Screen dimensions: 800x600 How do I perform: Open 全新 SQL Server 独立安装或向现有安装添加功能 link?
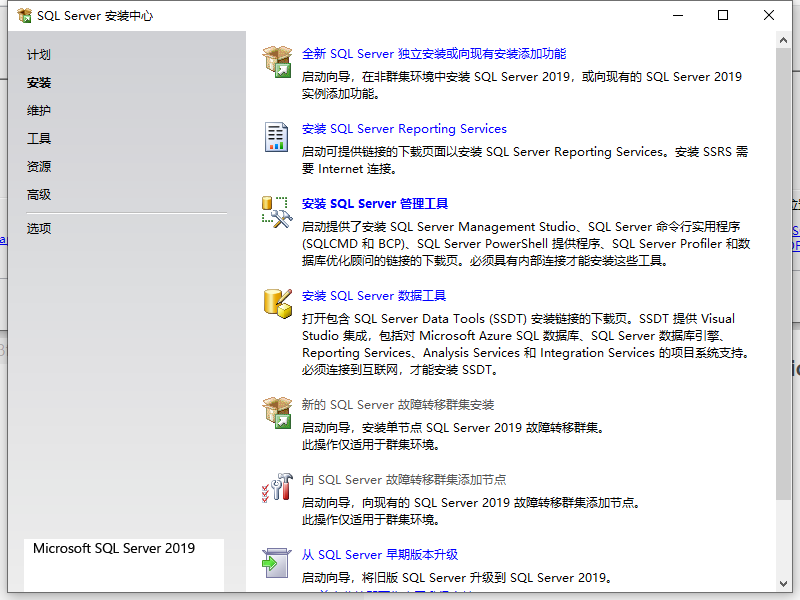tap(434, 54)
